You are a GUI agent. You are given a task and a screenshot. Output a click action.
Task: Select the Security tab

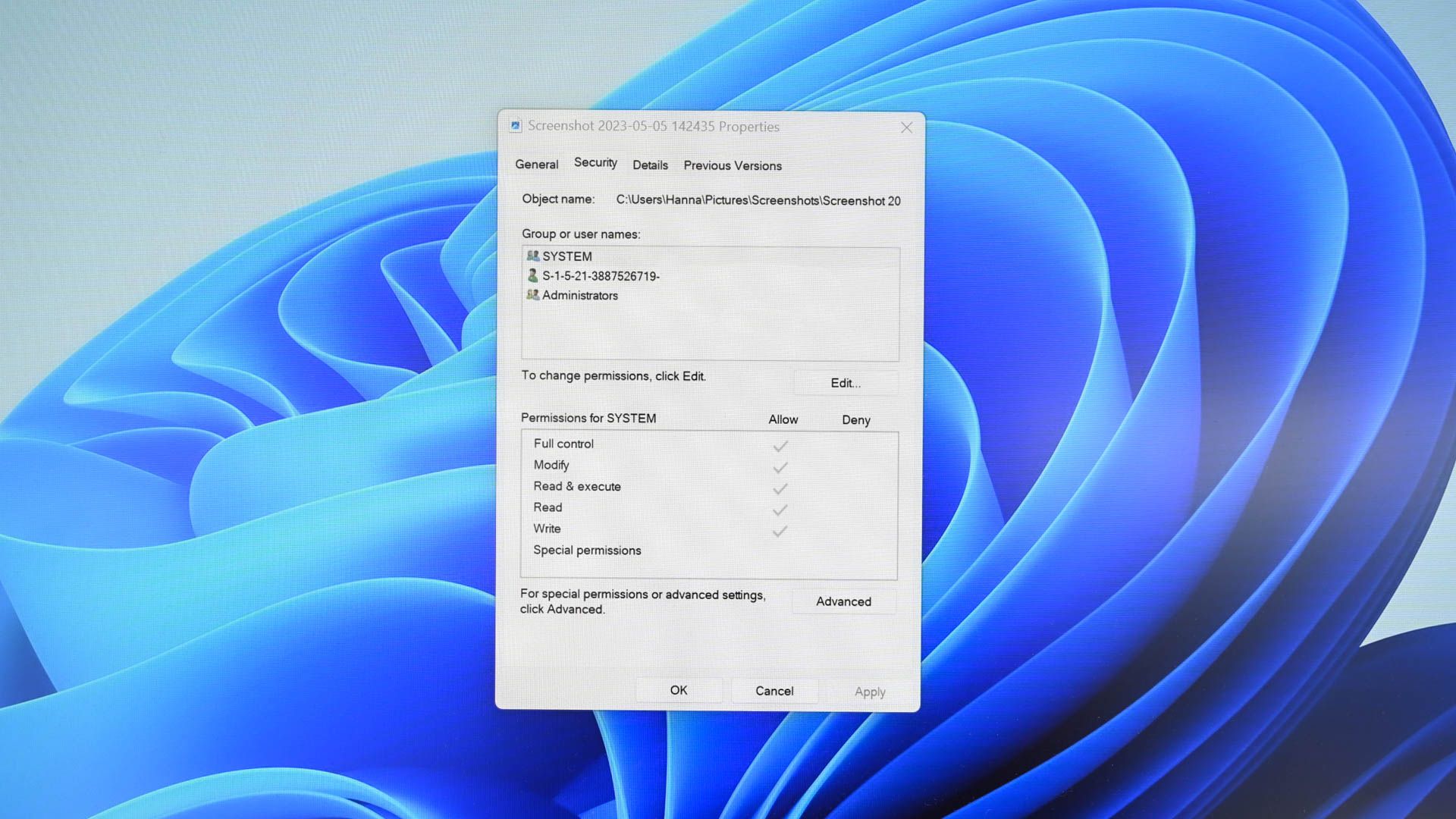(x=595, y=163)
